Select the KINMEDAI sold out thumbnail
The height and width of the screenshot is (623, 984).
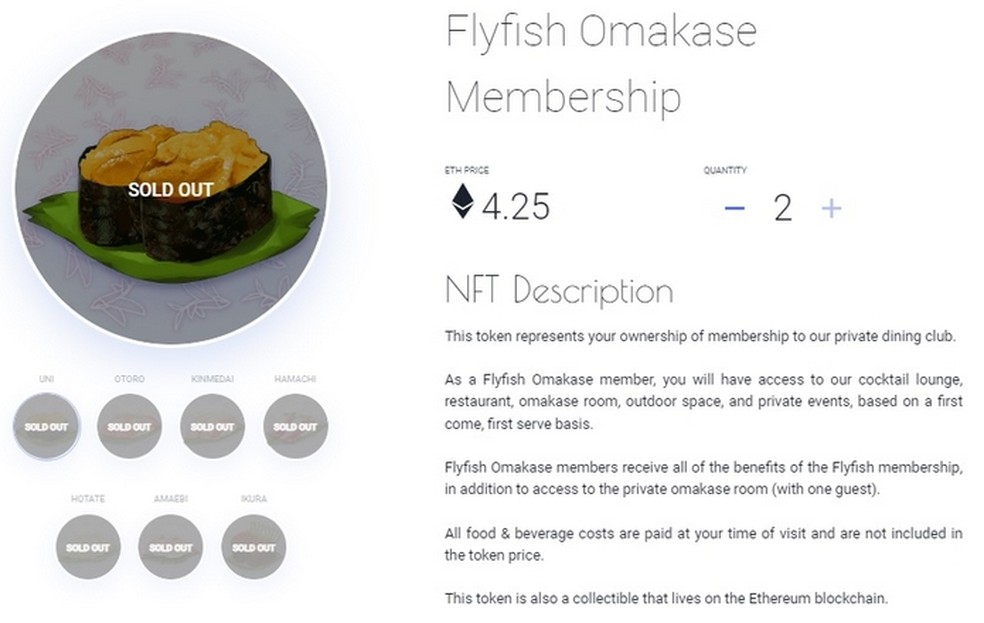[212, 427]
